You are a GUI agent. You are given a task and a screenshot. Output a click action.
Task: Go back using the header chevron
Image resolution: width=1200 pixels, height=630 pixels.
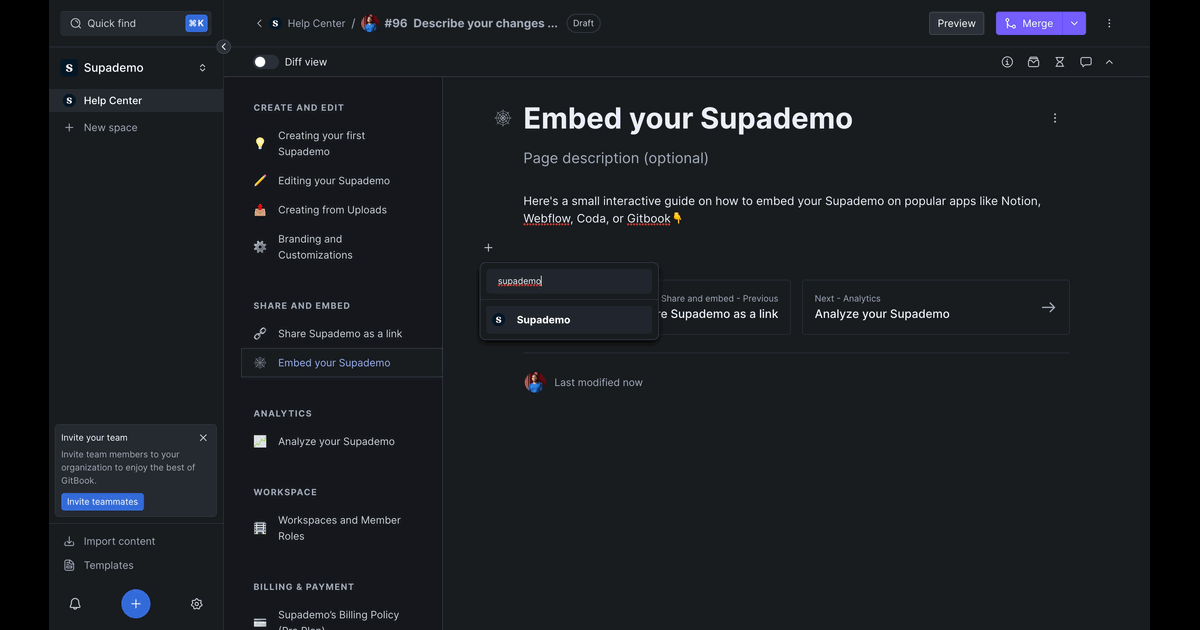coord(259,23)
